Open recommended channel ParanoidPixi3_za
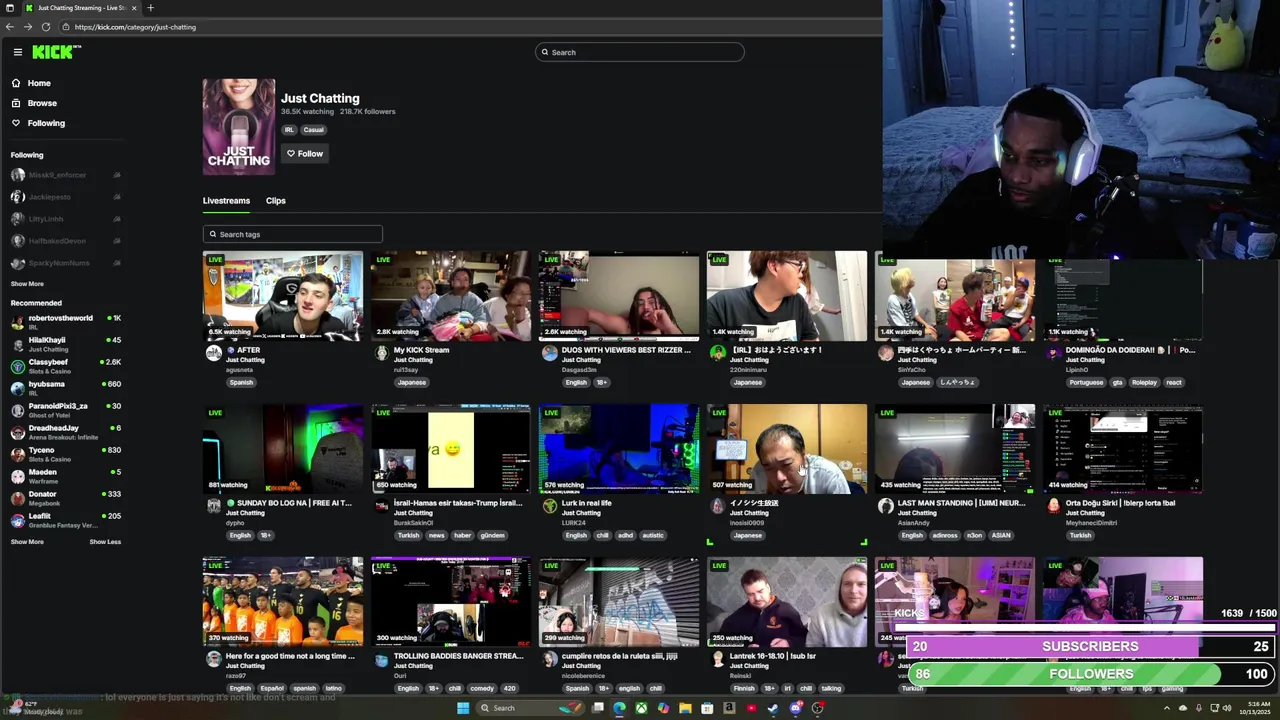The width and height of the screenshot is (1280, 720). point(66,410)
